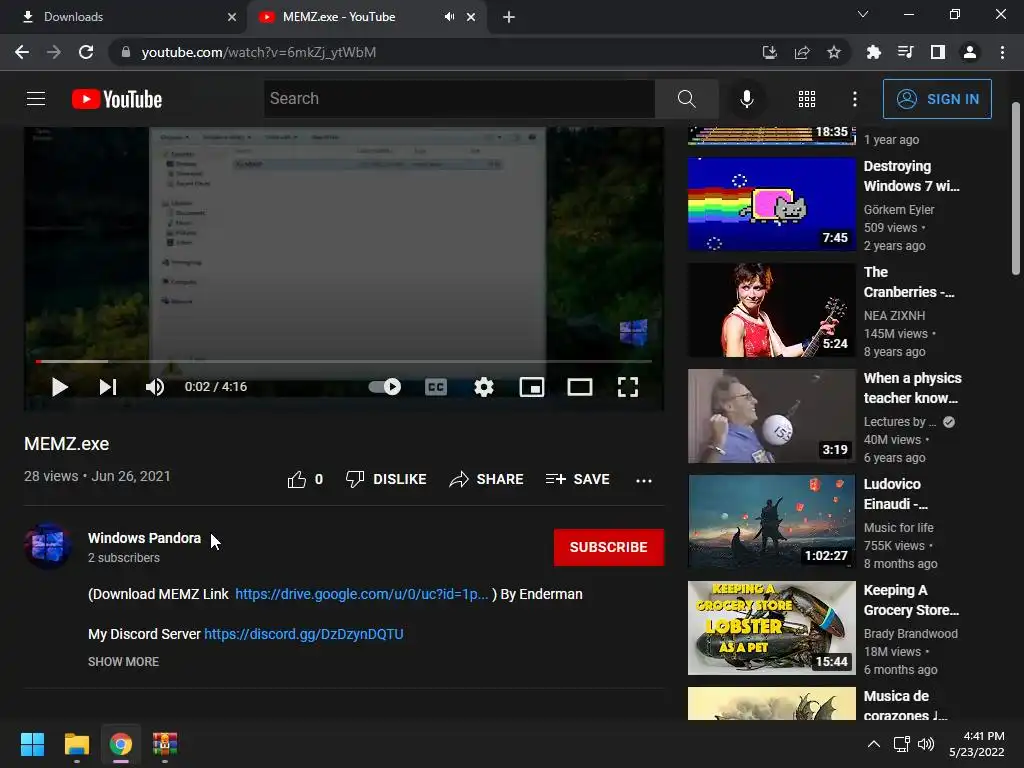Screen dimensions: 1024x768
Task: Open WinRAR from the taskbar
Action: (x=165, y=744)
